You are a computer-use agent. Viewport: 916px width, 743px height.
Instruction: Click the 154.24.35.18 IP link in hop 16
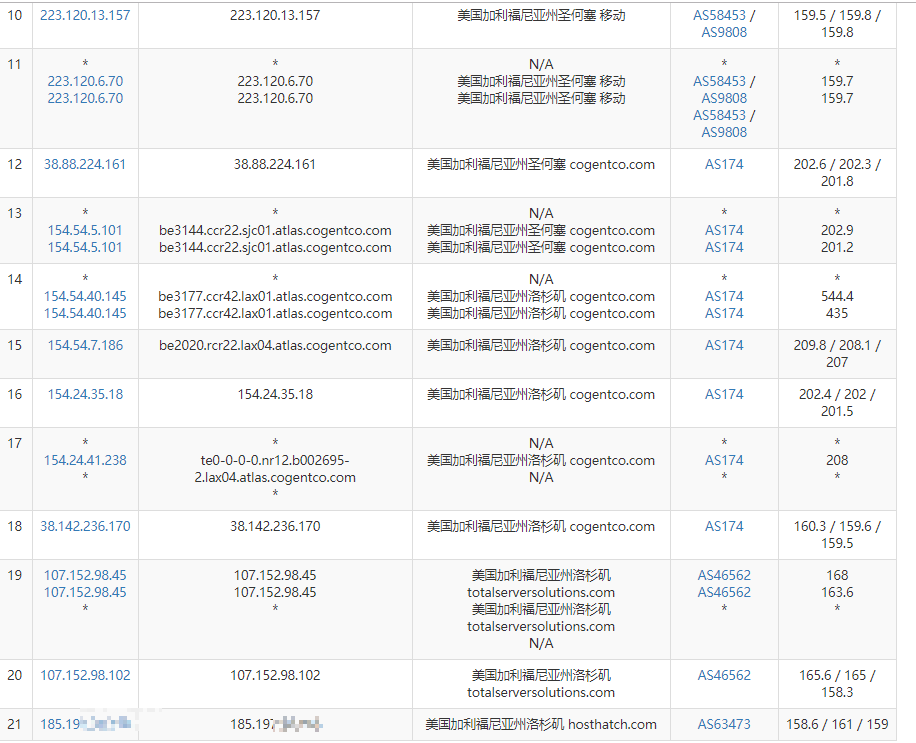coord(85,394)
